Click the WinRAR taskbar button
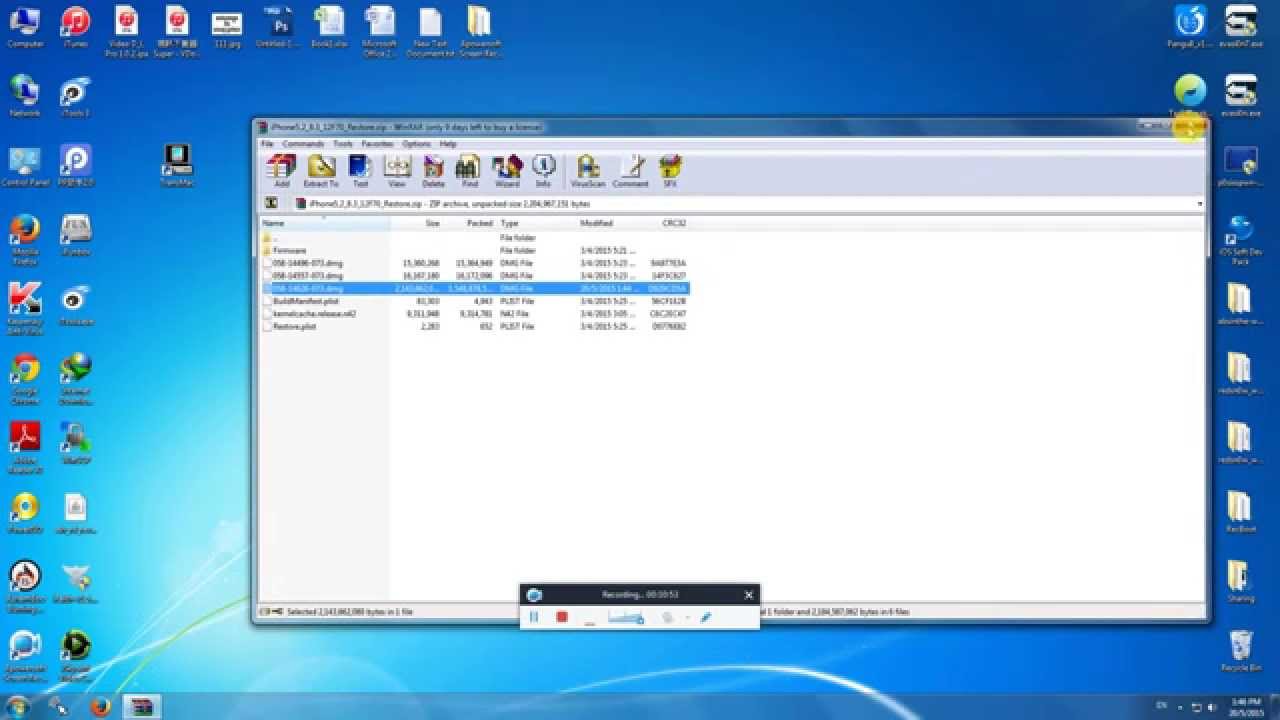 [x=141, y=706]
